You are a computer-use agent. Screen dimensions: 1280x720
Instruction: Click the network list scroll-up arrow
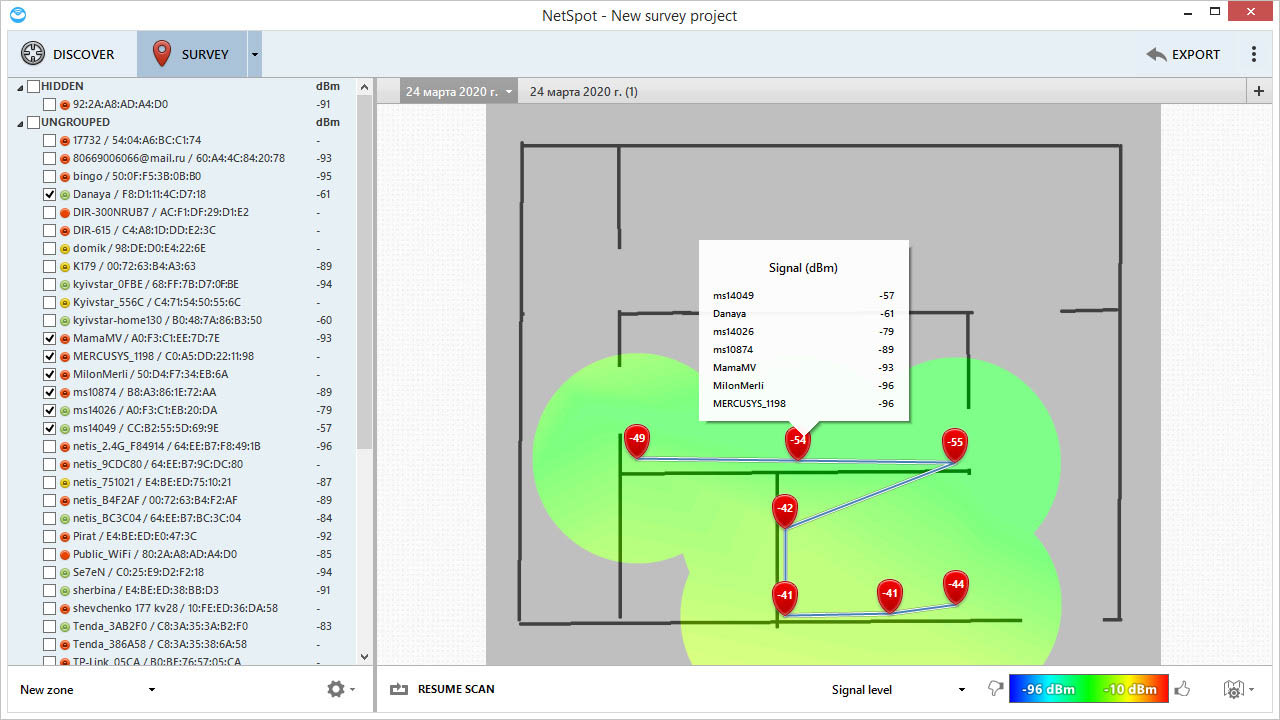pos(364,88)
